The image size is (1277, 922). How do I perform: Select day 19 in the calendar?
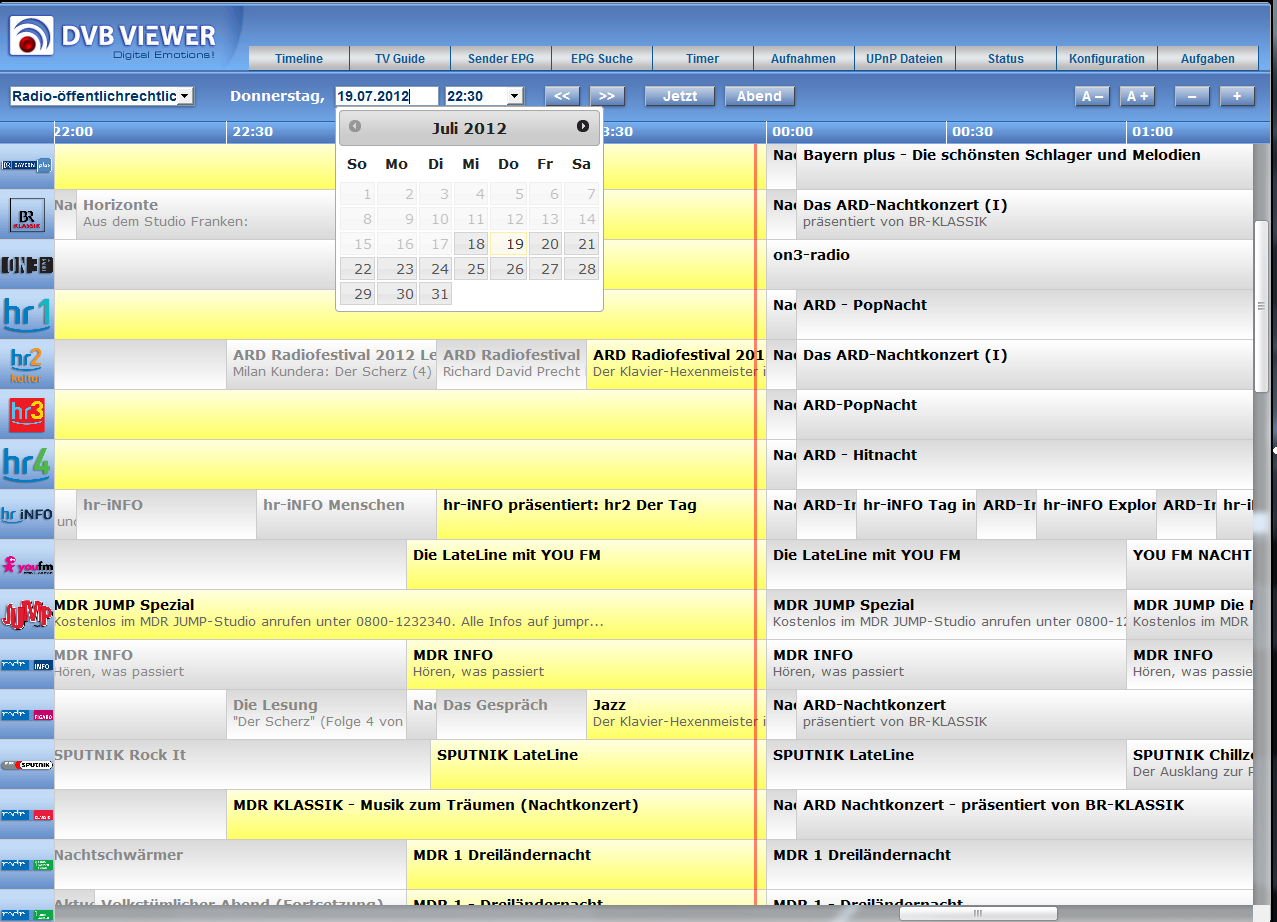click(x=509, y=244)
